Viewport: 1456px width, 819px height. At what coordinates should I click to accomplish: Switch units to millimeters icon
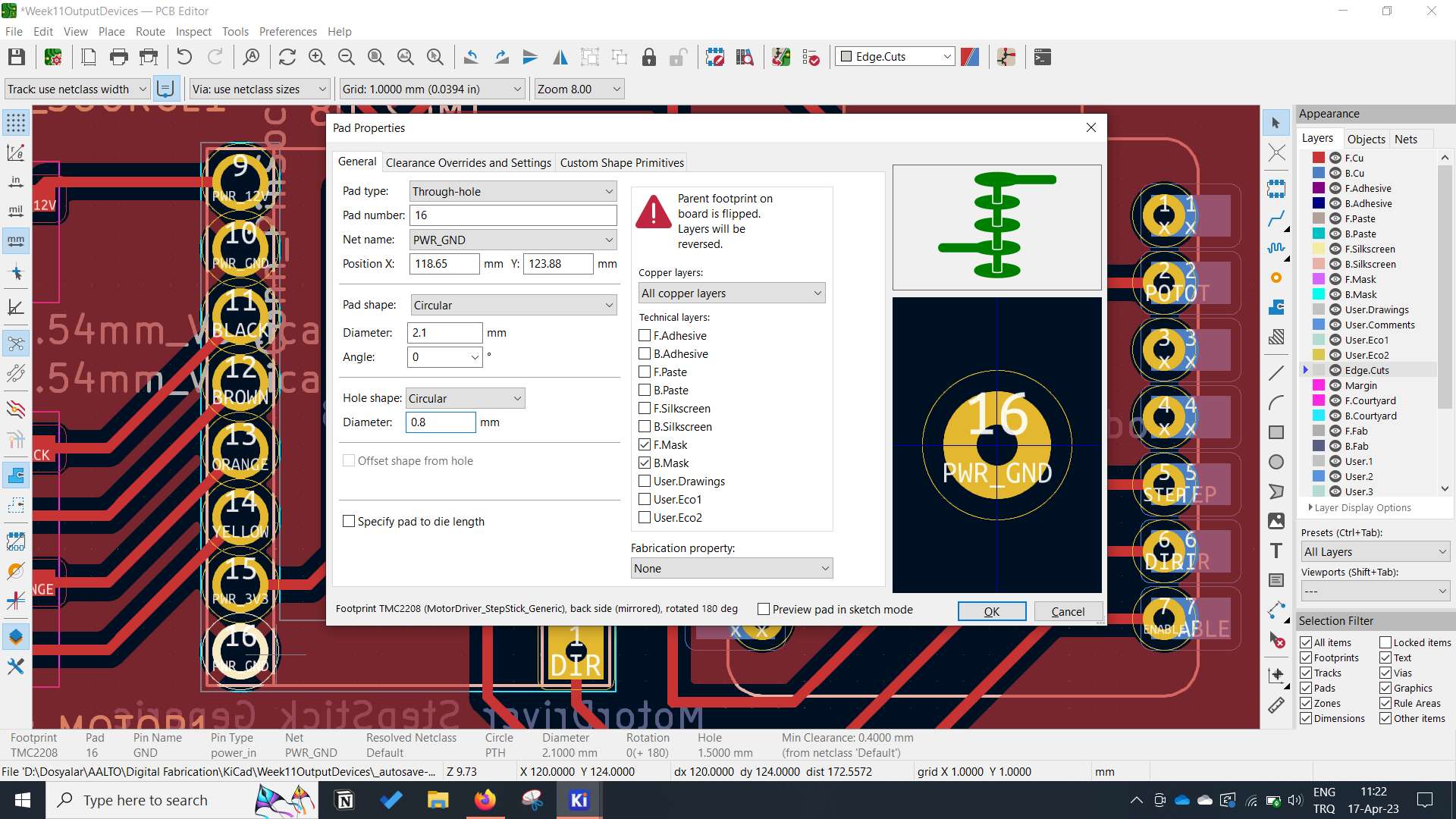coord(16,241)
